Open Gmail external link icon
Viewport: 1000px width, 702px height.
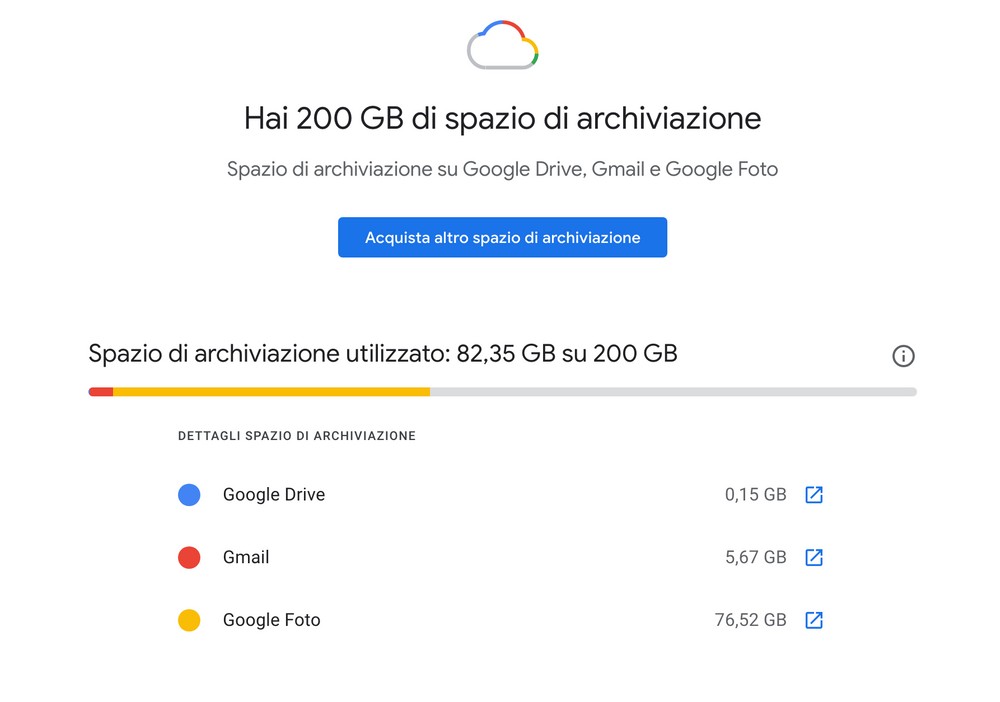click(814, 557)
